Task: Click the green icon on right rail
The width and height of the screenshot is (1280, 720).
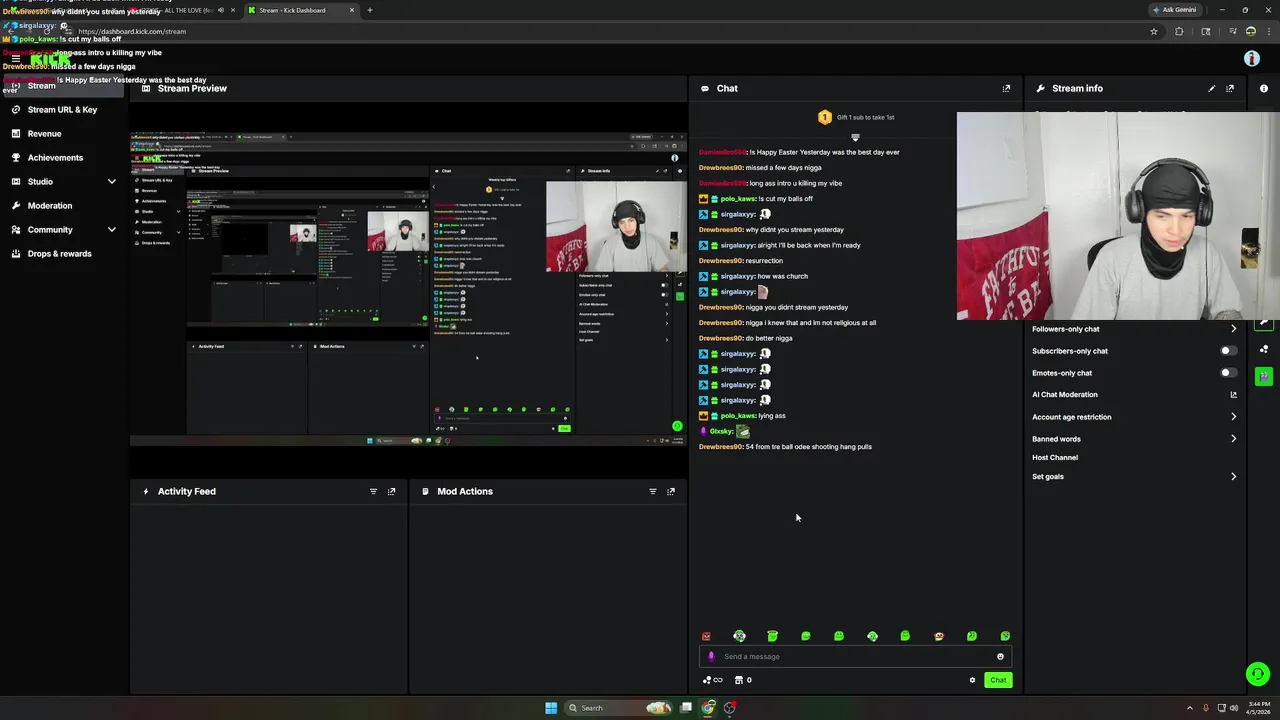Action: click(1264, 376)
